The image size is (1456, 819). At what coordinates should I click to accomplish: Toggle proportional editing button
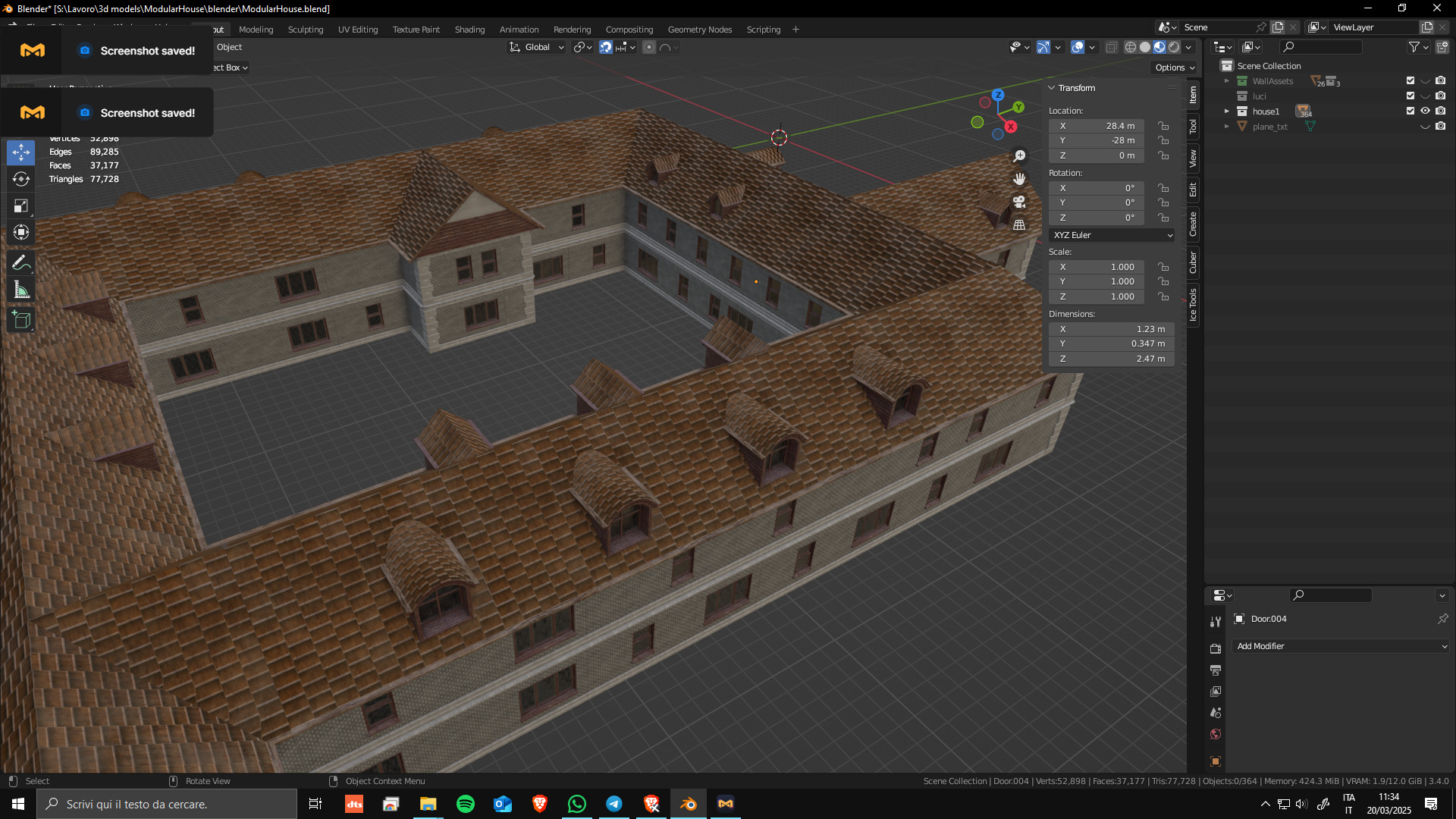[x=649, y=47]
